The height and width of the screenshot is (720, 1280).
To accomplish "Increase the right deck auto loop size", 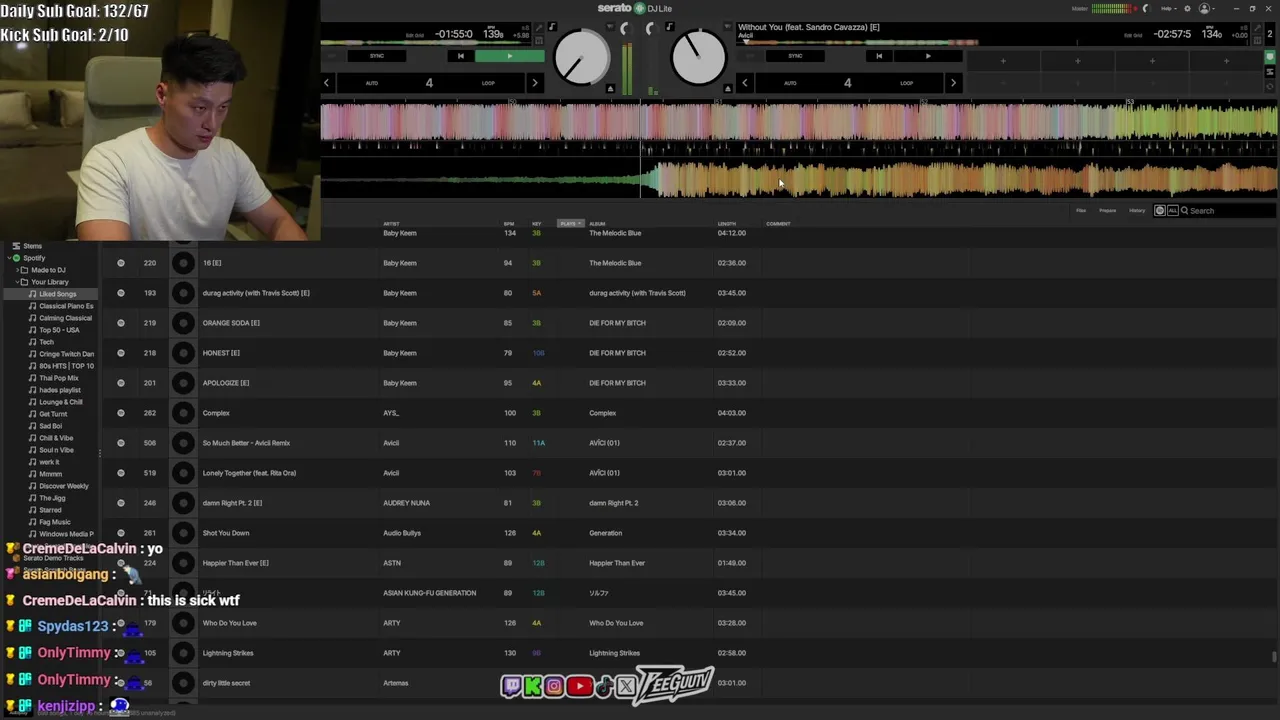I will 953,83.
